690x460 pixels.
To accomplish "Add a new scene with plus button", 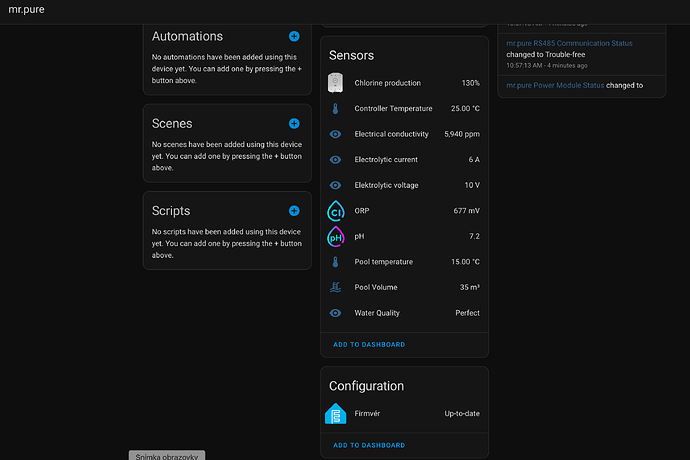I will coord(294,123).
